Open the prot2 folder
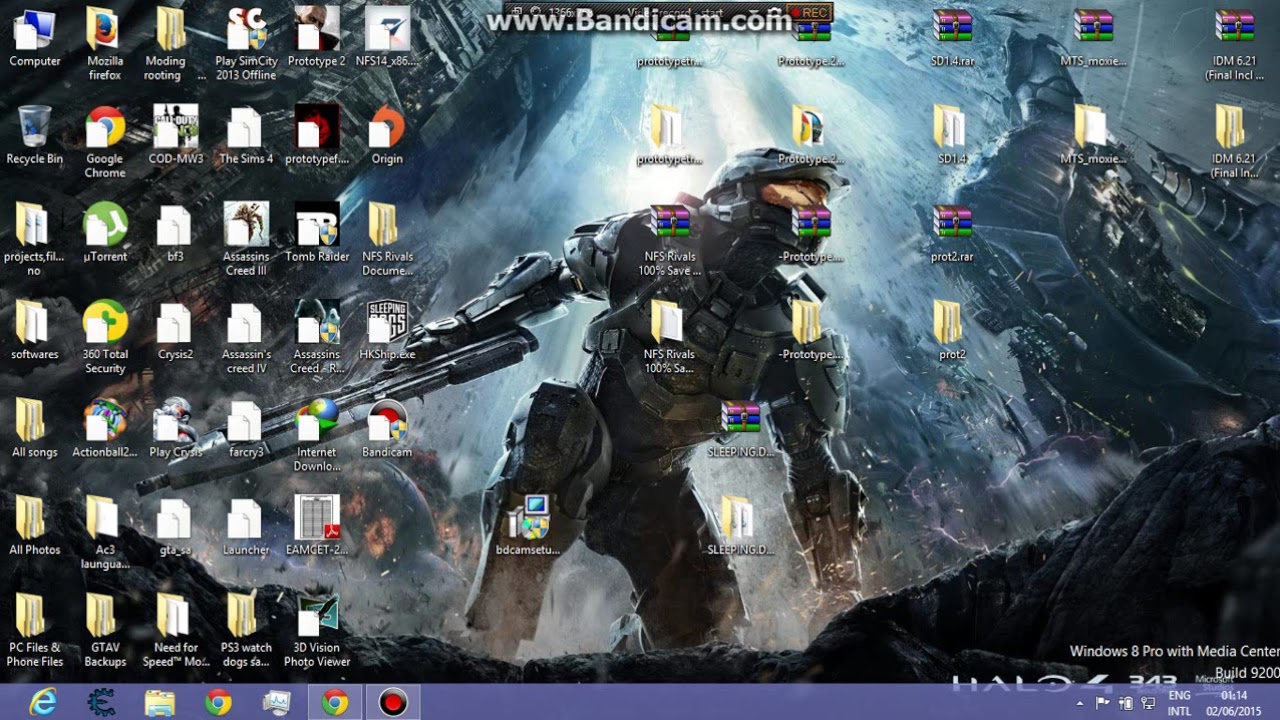Viewport: 1280px width, 720px height. click(x=952, y=331)
